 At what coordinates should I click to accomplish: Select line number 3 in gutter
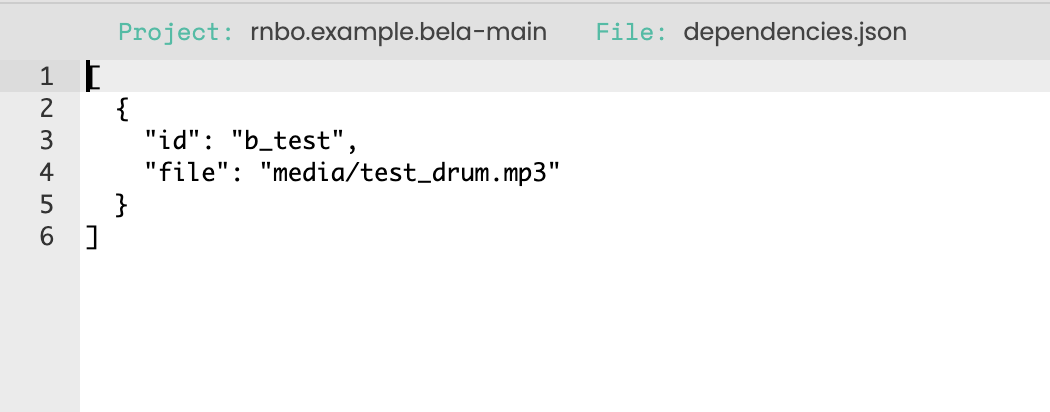click(46, 141)
